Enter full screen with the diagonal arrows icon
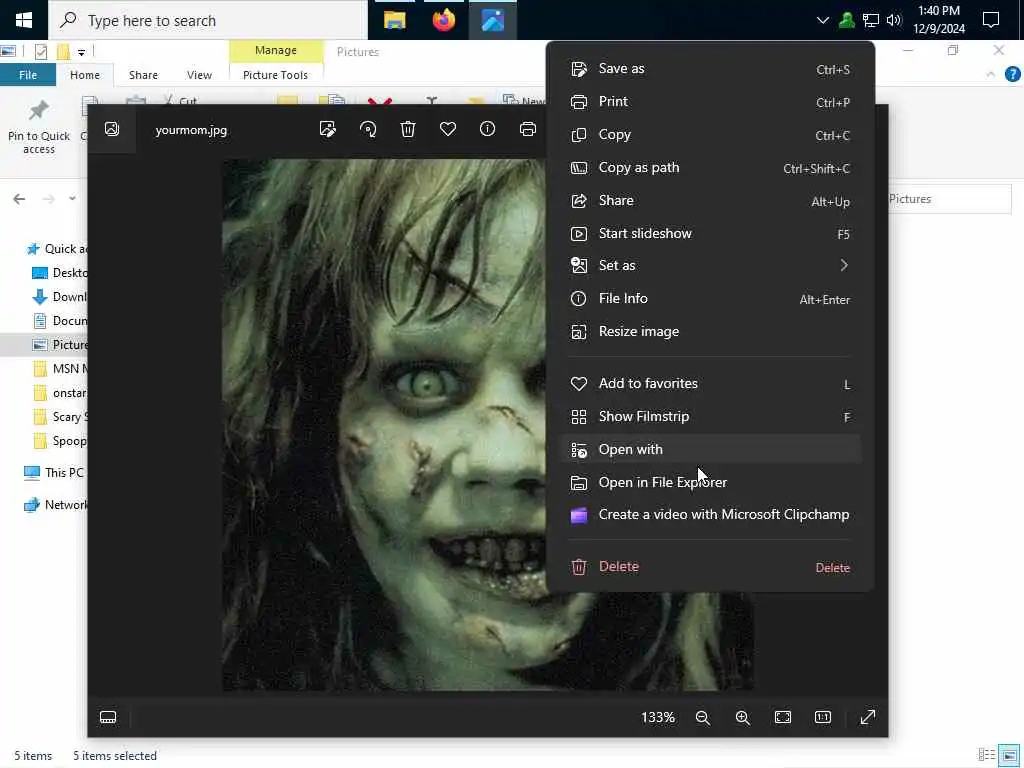The height and width of the screenshot is (768, 1024). (x=868, y=718)
